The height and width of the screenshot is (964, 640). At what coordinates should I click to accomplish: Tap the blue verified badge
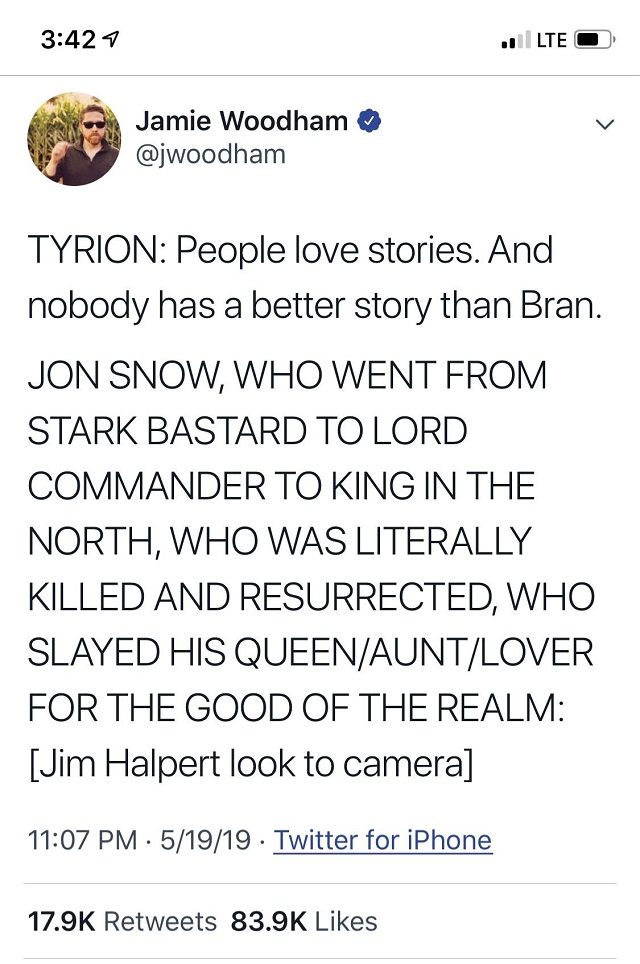coord(369,122)
